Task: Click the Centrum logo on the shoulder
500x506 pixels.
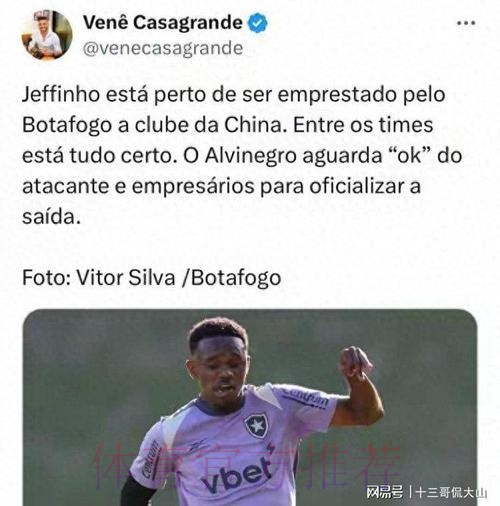Action: (305, 398)
